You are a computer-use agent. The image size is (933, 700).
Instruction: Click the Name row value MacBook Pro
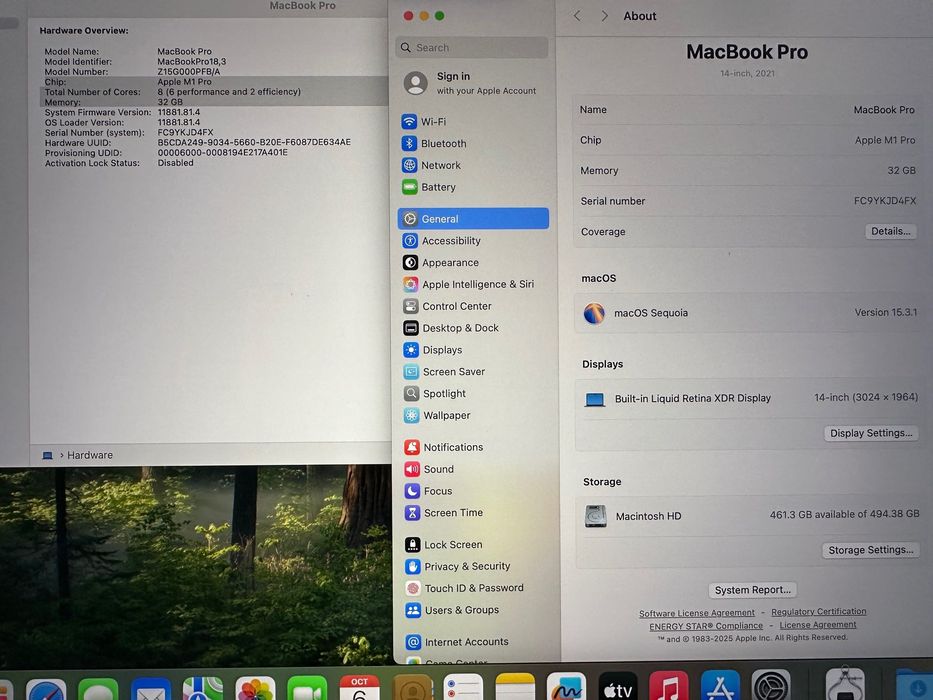point(884,110)
